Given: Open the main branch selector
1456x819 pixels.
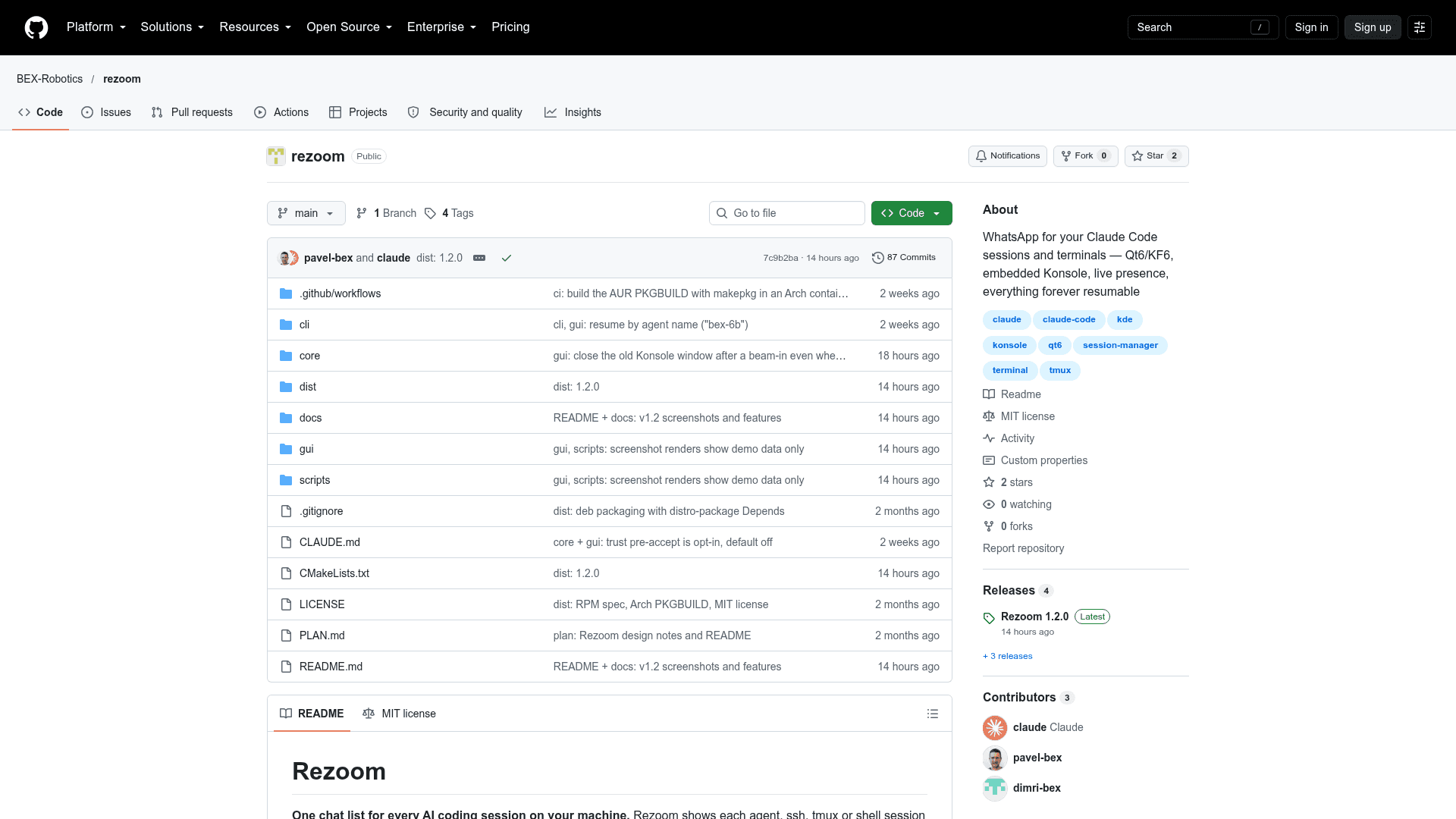Looking at the screenshot, I should [x=306, y=213].
